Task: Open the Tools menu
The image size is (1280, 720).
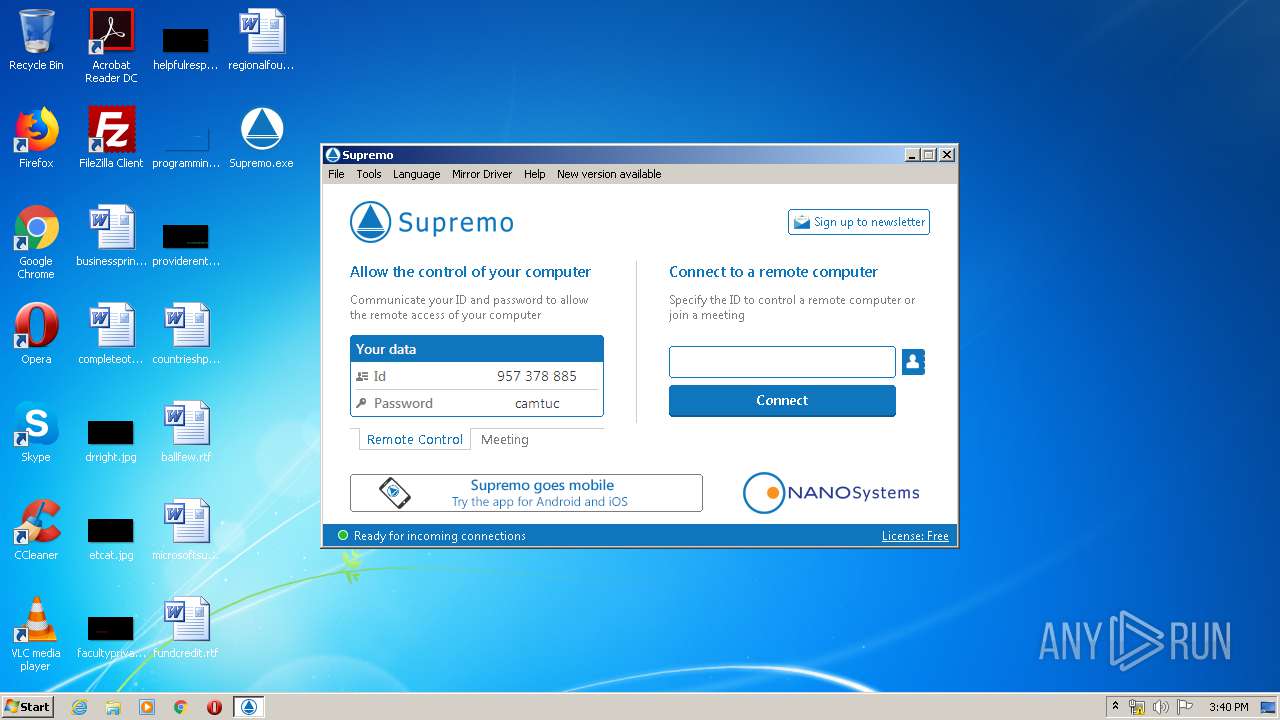Action: point(369,174)
